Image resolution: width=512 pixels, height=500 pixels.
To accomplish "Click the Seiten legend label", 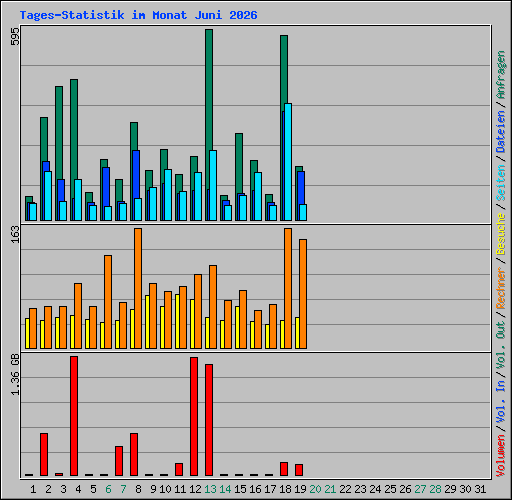I will pyautogui.click(x=500, y=183).
